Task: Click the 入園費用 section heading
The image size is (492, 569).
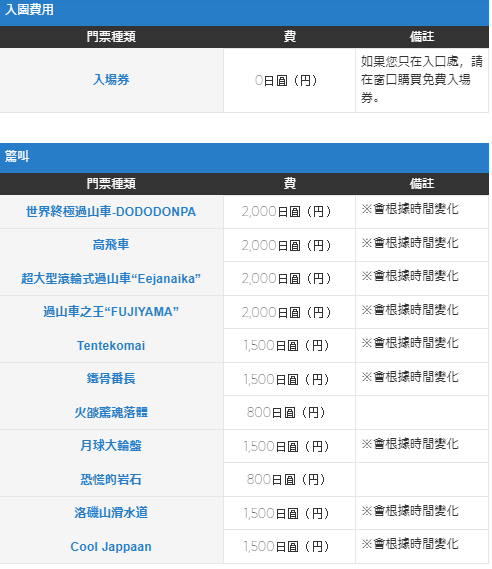Action: pos(29,9)
